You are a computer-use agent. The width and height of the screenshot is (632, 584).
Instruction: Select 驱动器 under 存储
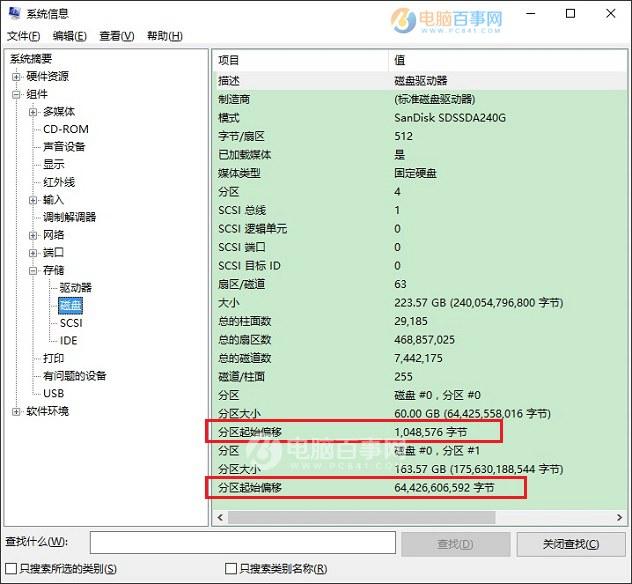coord(76,288)
